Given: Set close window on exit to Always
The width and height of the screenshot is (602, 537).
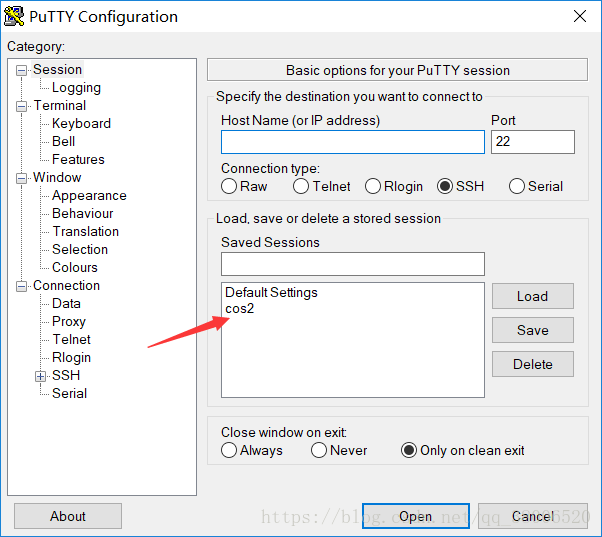Looking at the screenshot, I should click(229, 450).
